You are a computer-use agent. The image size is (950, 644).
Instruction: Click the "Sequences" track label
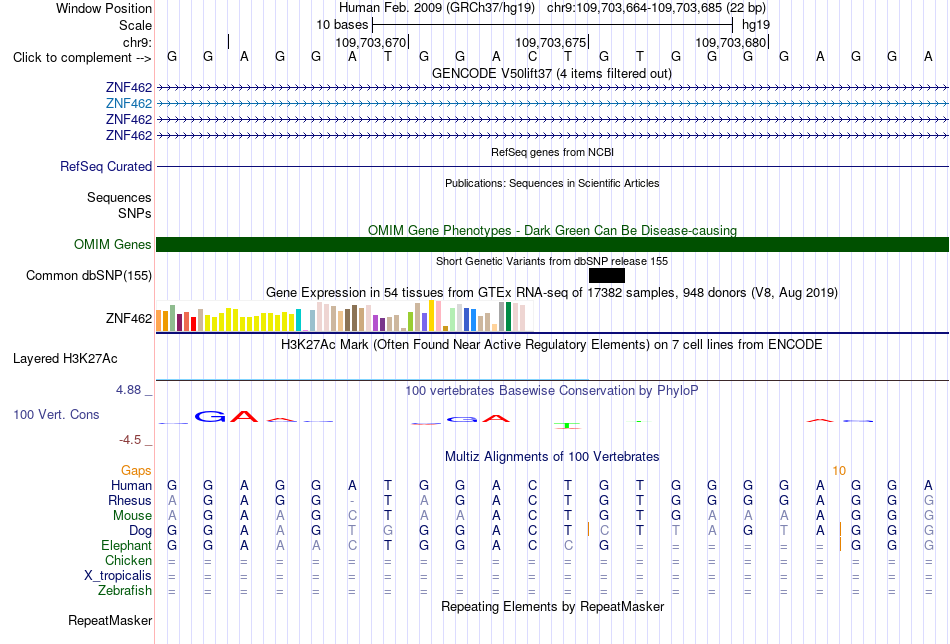pyautogui.click(x=119, y=198)
